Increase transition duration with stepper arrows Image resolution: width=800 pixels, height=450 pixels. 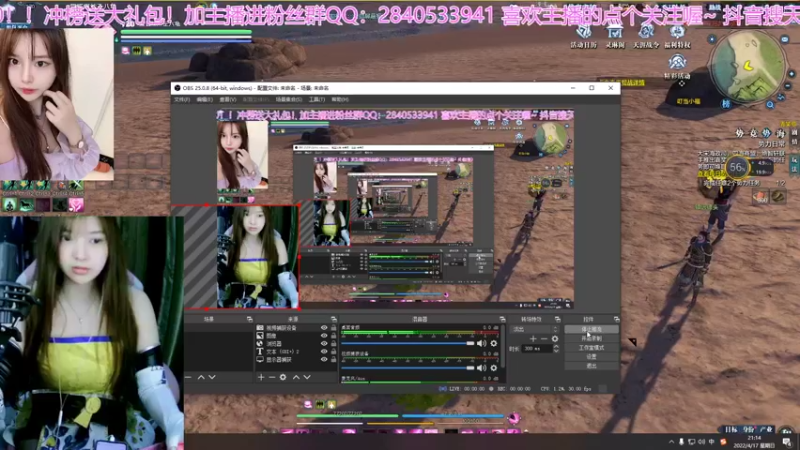556,346
